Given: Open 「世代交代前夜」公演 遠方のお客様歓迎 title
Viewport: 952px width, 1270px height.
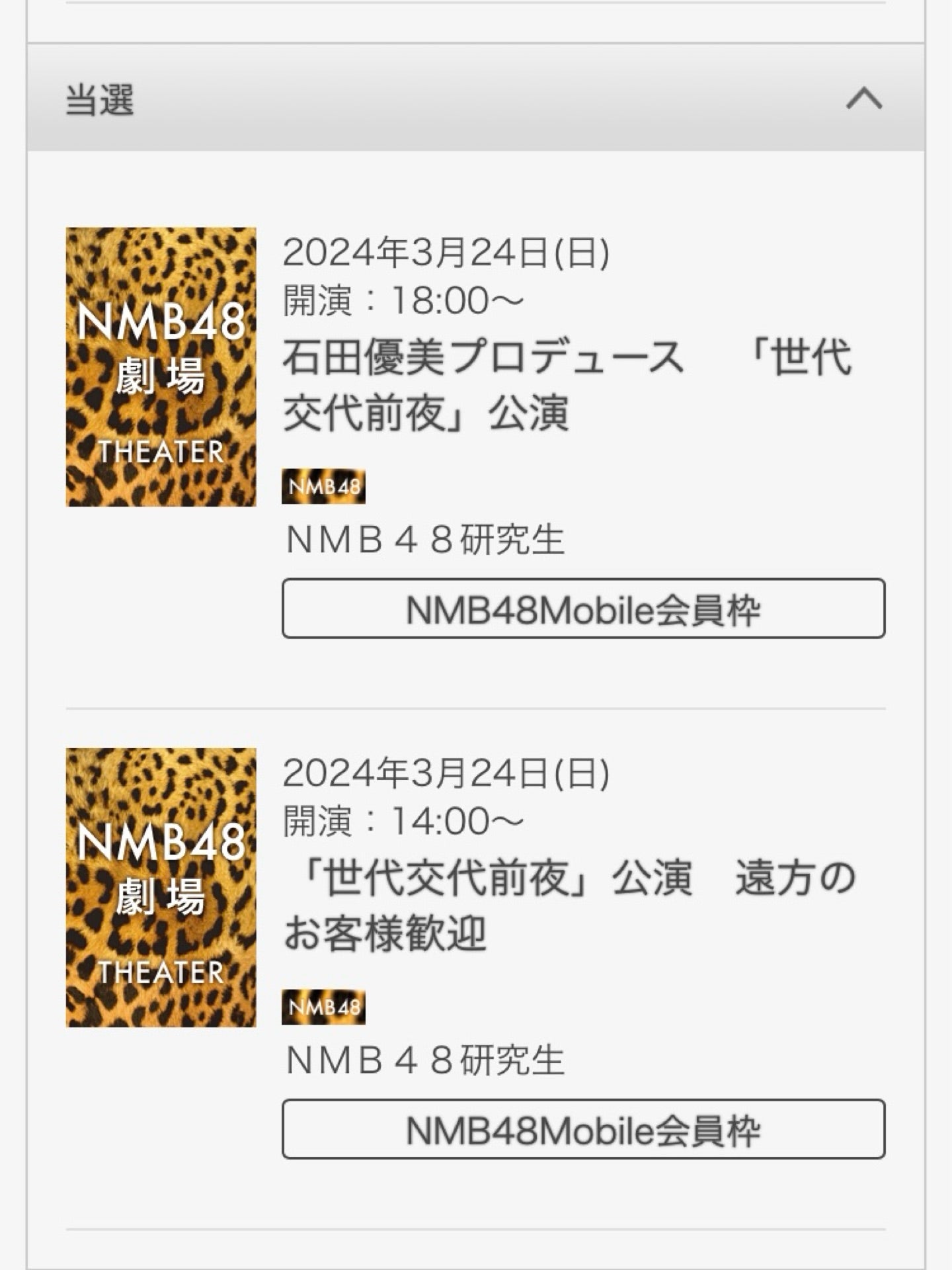Looking at the screenshot, I should click(x=570, y=906).
